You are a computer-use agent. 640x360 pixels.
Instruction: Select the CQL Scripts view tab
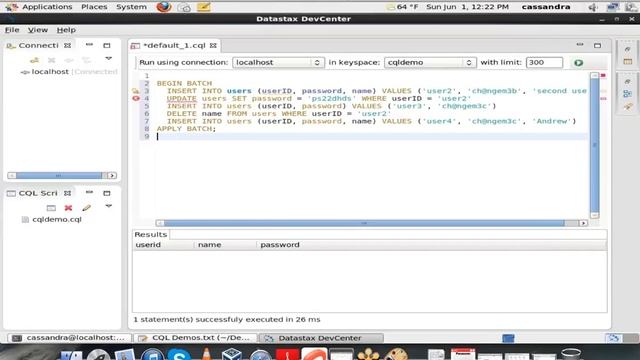pyautogui.click(x=38, y=193)
